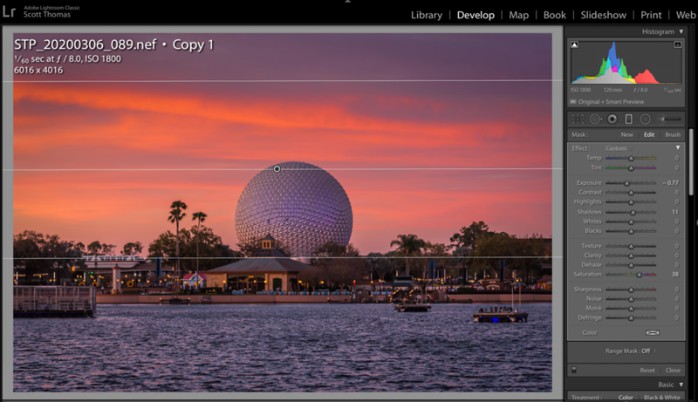Click Brush mask option
This screenshot has width=698, height=402.
pyautogui.click(x=673, y=134)
